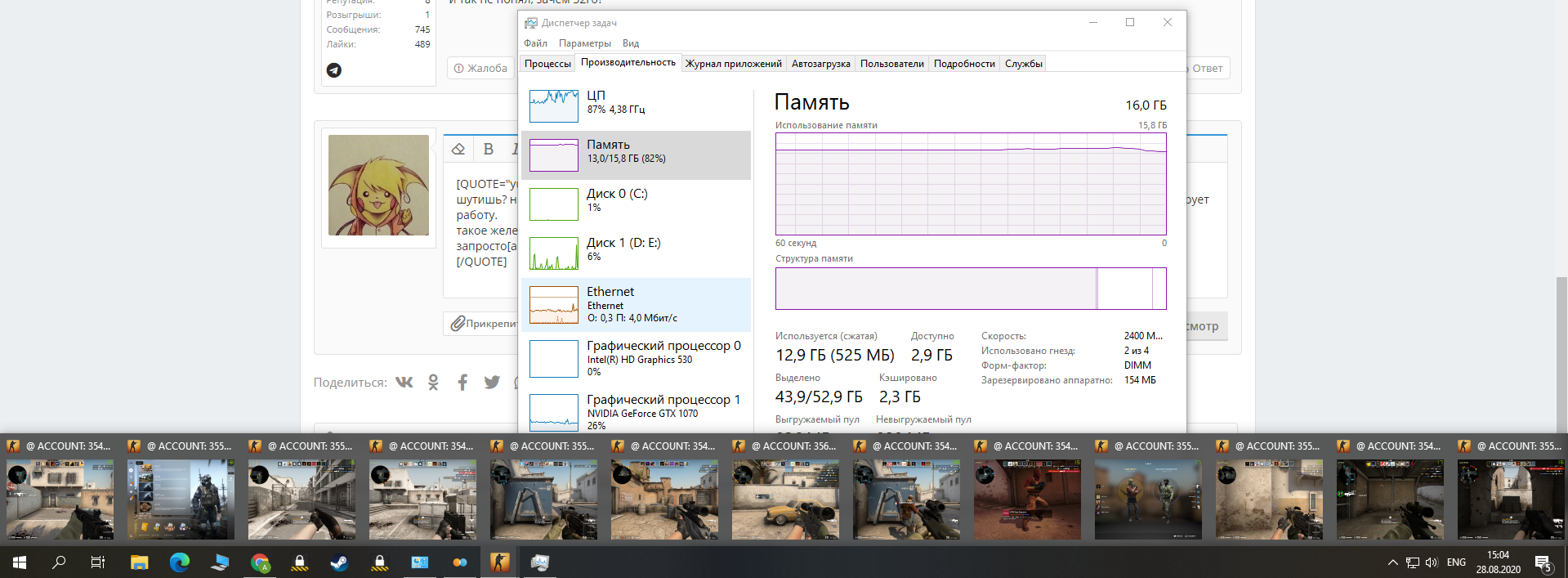
Task: Open the Task Manager taskbar icon
Action: coord(539,562)
